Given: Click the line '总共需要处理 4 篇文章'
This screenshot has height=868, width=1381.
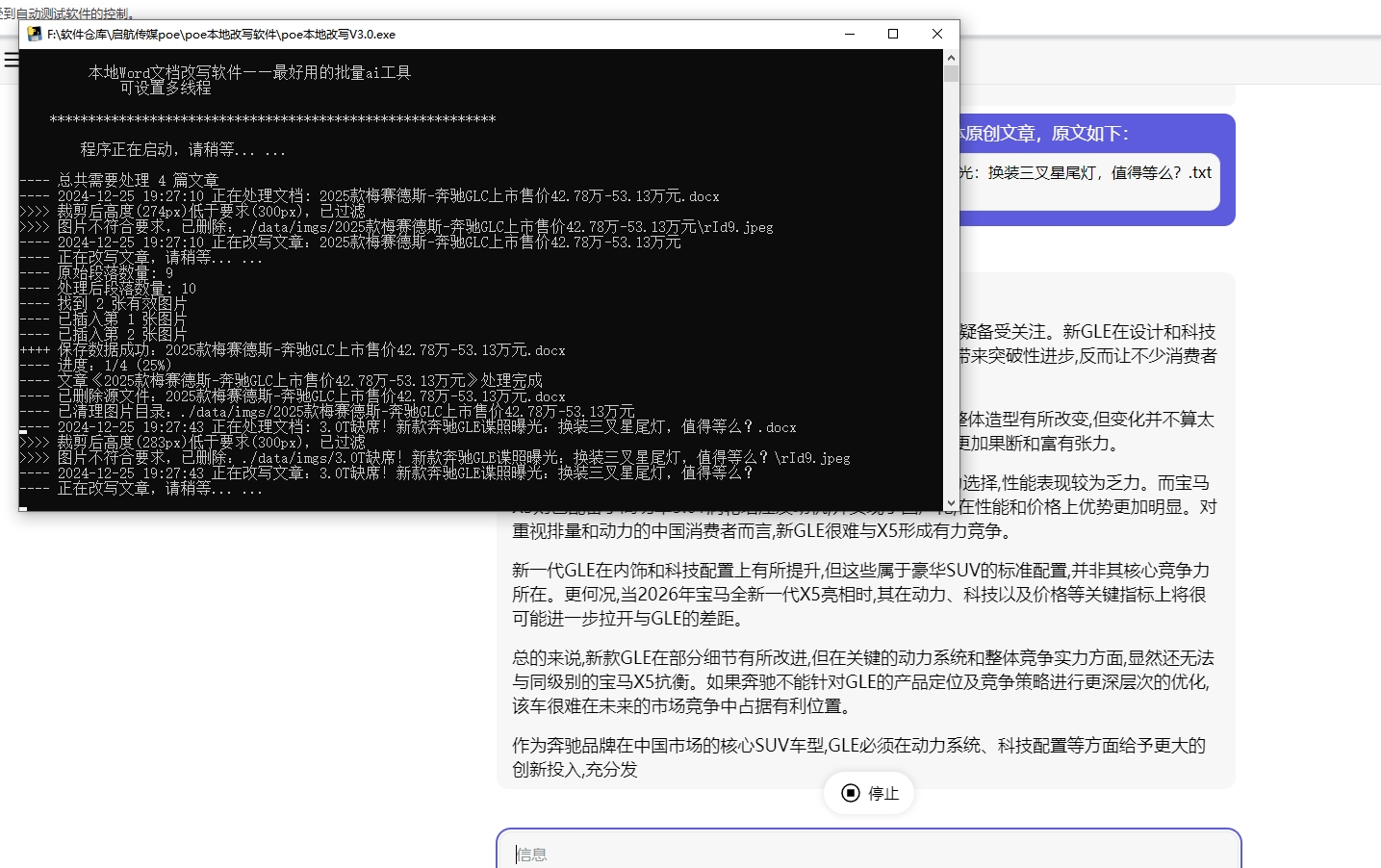Looking at the screenshot, I should pos(138,180).
